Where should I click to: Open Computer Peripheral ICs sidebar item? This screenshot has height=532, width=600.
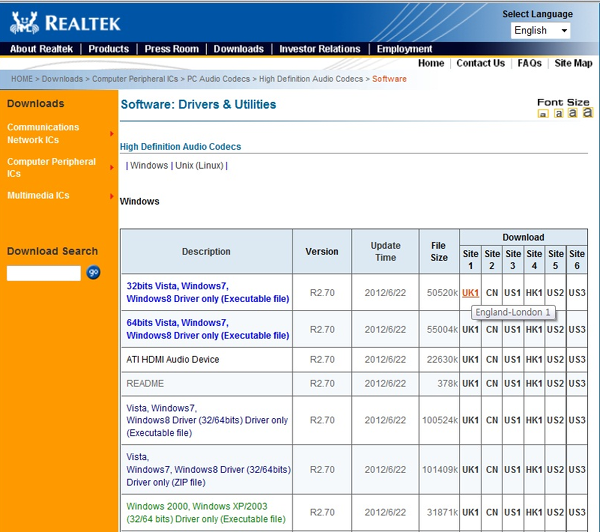51,168
